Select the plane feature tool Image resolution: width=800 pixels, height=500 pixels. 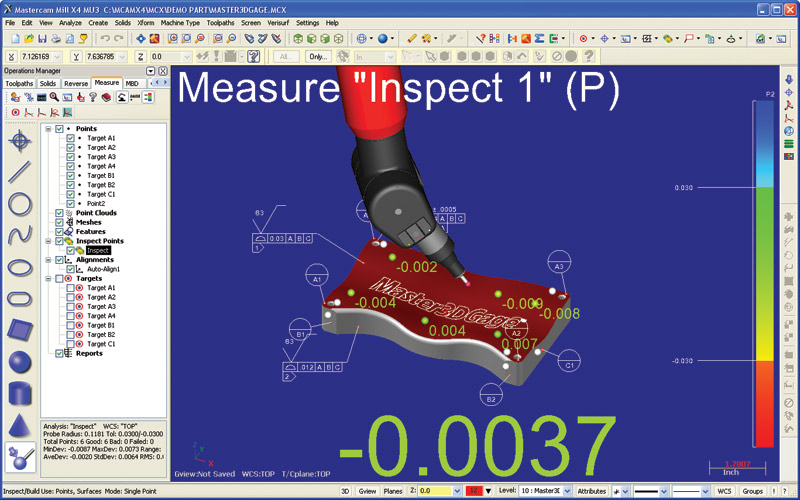(20, 330)
